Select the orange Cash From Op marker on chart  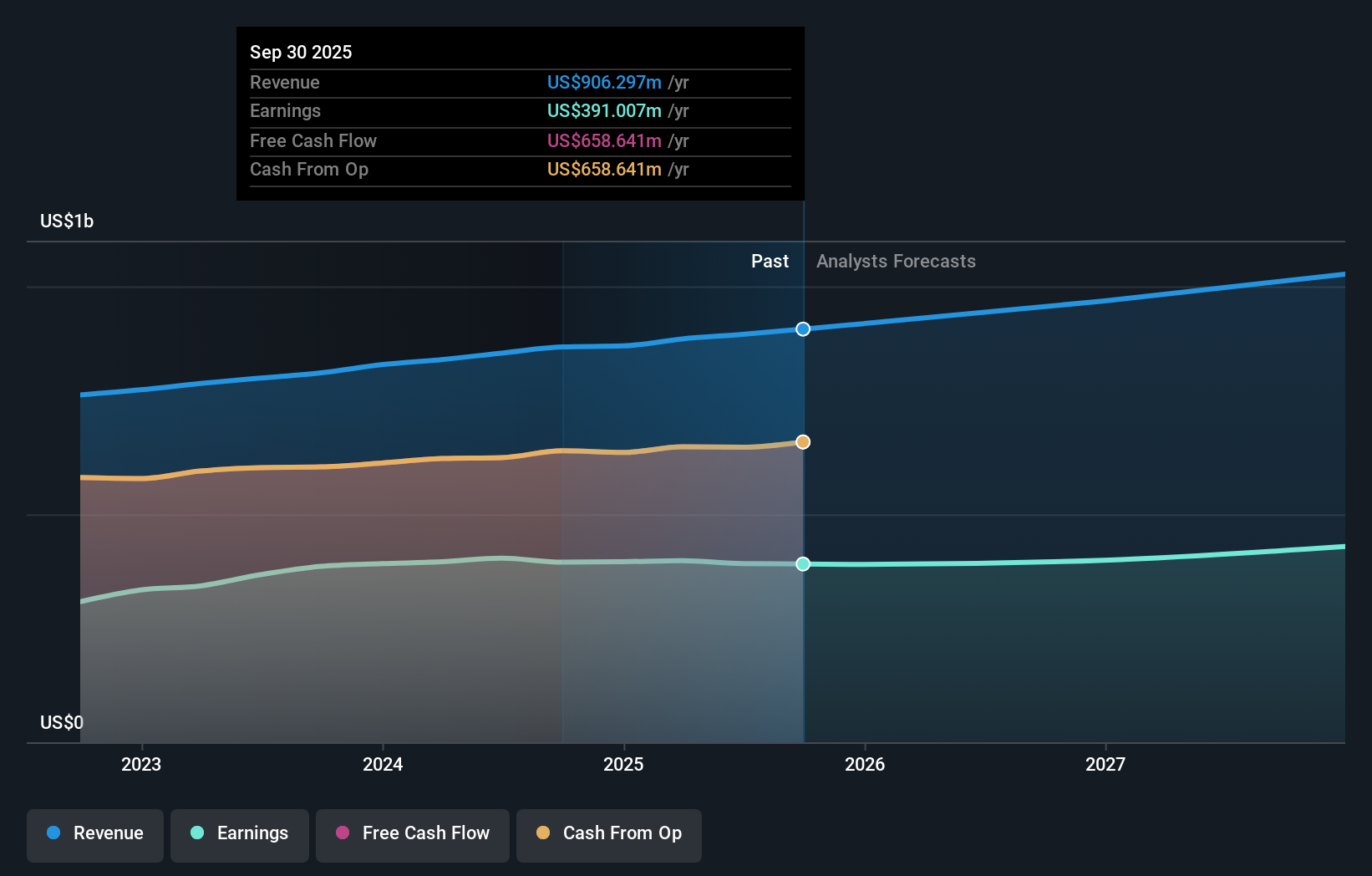pos(803,441)
